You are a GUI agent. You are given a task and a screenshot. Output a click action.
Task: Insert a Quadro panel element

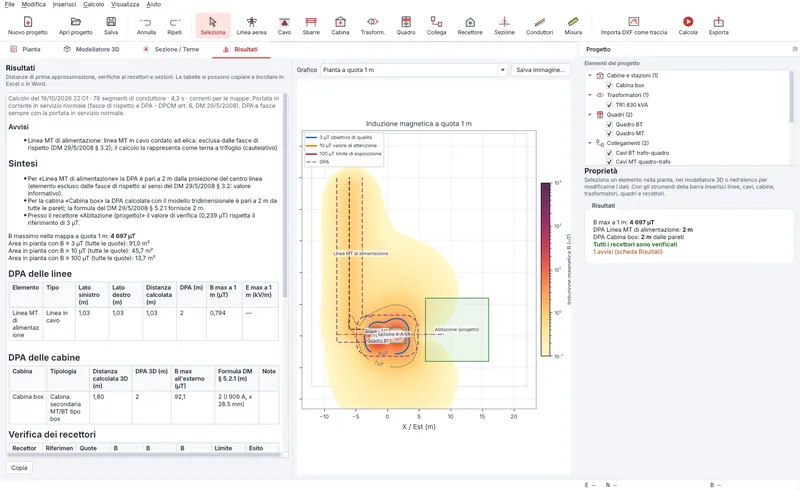coord(406,26)
